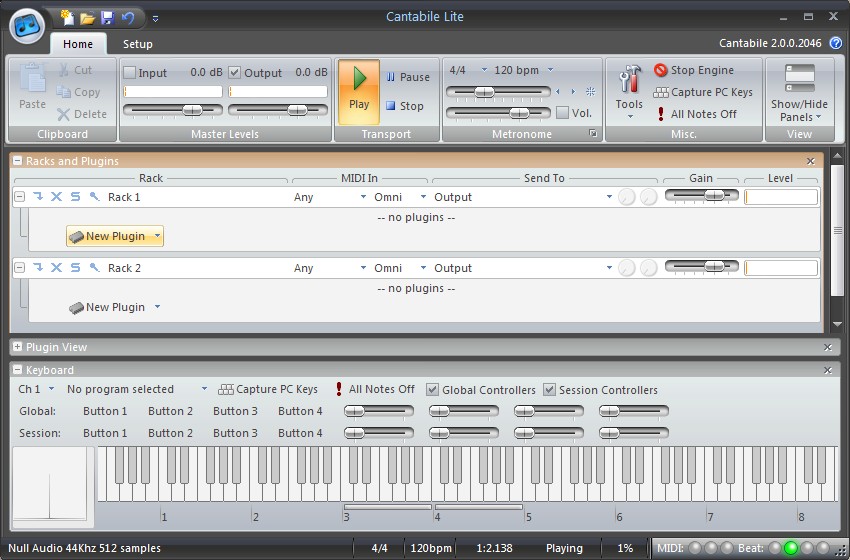The image size is (850, 560).
Task: Open the quick access toolbar customize arrow
Action: point(156,19)
